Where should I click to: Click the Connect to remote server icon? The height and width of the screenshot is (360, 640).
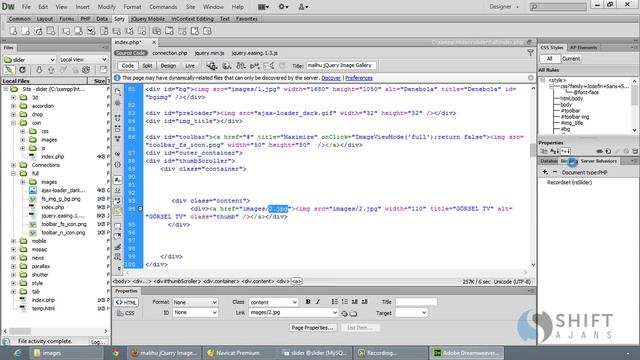9,70
